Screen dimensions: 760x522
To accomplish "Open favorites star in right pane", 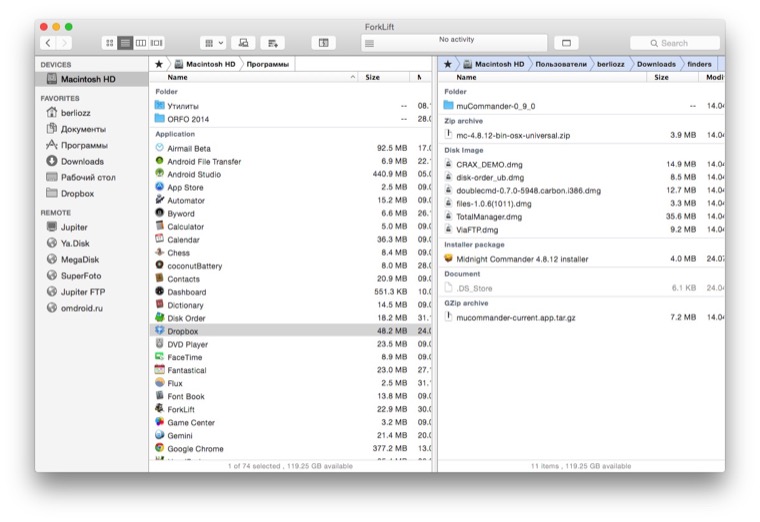I will [447, 64].
